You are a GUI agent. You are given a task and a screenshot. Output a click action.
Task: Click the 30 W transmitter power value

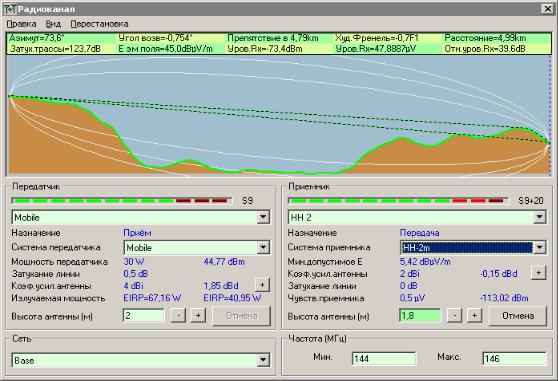pos(134,262)
